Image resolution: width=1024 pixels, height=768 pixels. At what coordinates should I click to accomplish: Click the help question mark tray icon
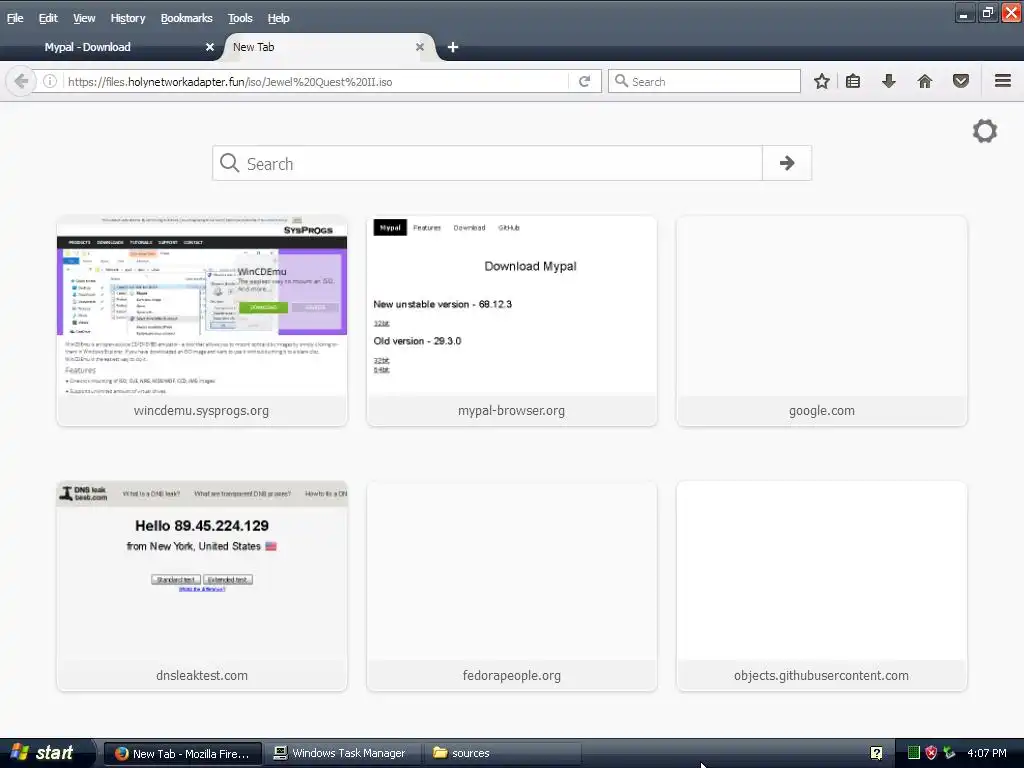[x=876, y=753]
